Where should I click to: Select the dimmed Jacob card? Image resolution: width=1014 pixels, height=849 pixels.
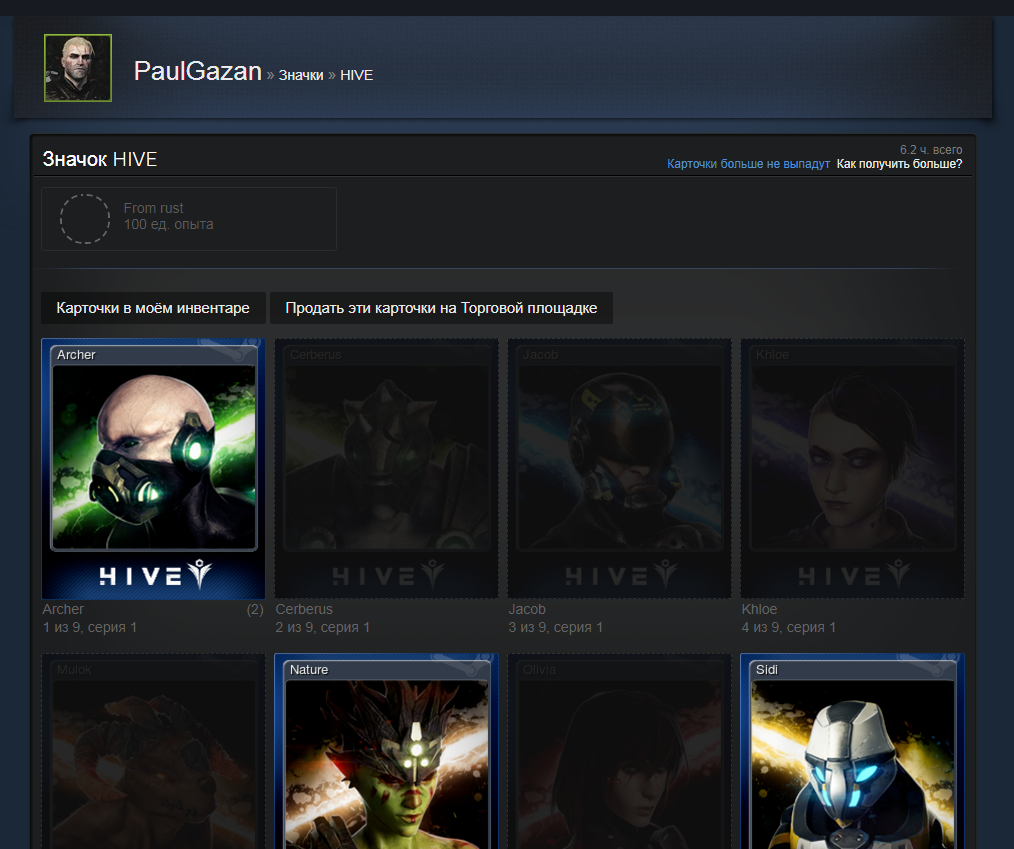pos(620,469)
